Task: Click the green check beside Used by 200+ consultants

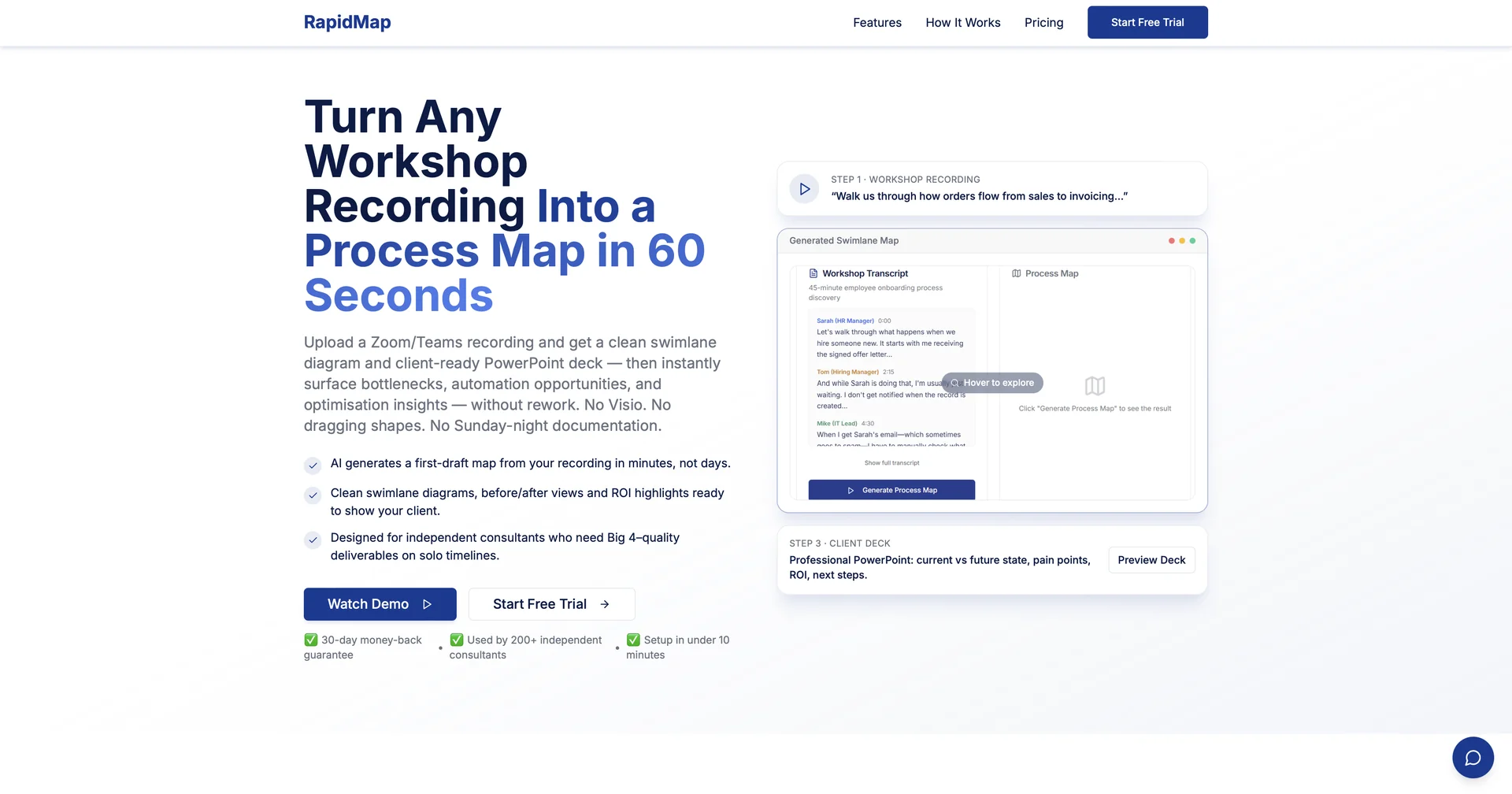Action: (457, 640)
